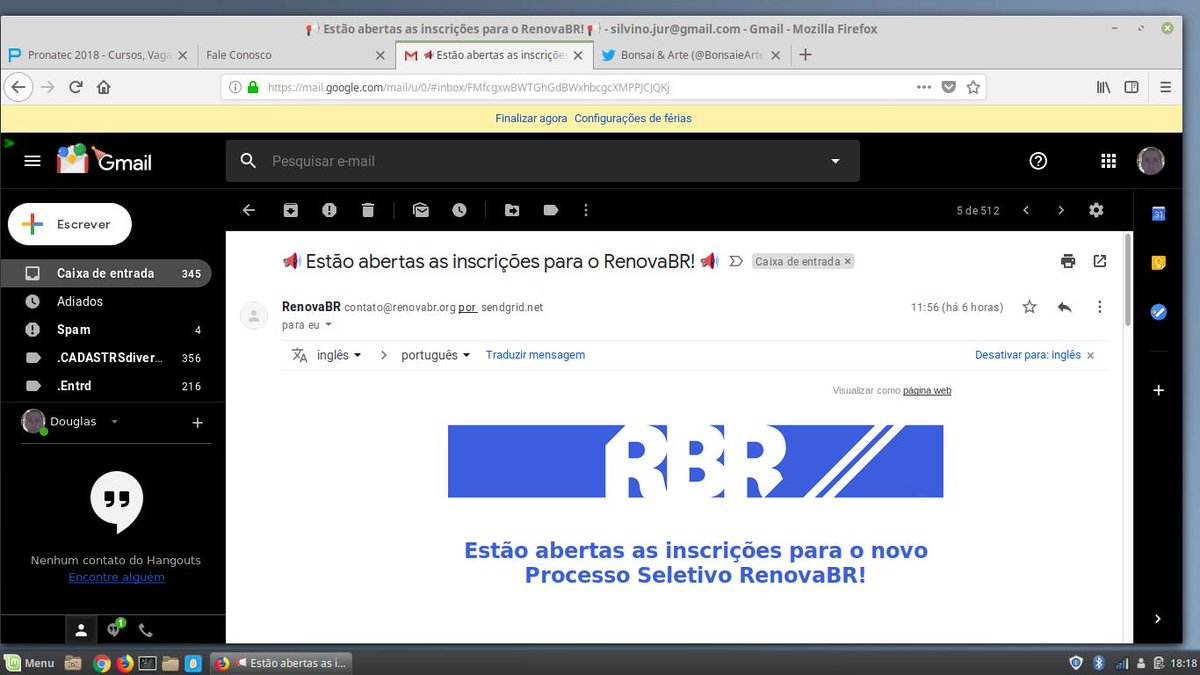Open Caixa de entrada folder
The image size is (1200, 675).
106,273
